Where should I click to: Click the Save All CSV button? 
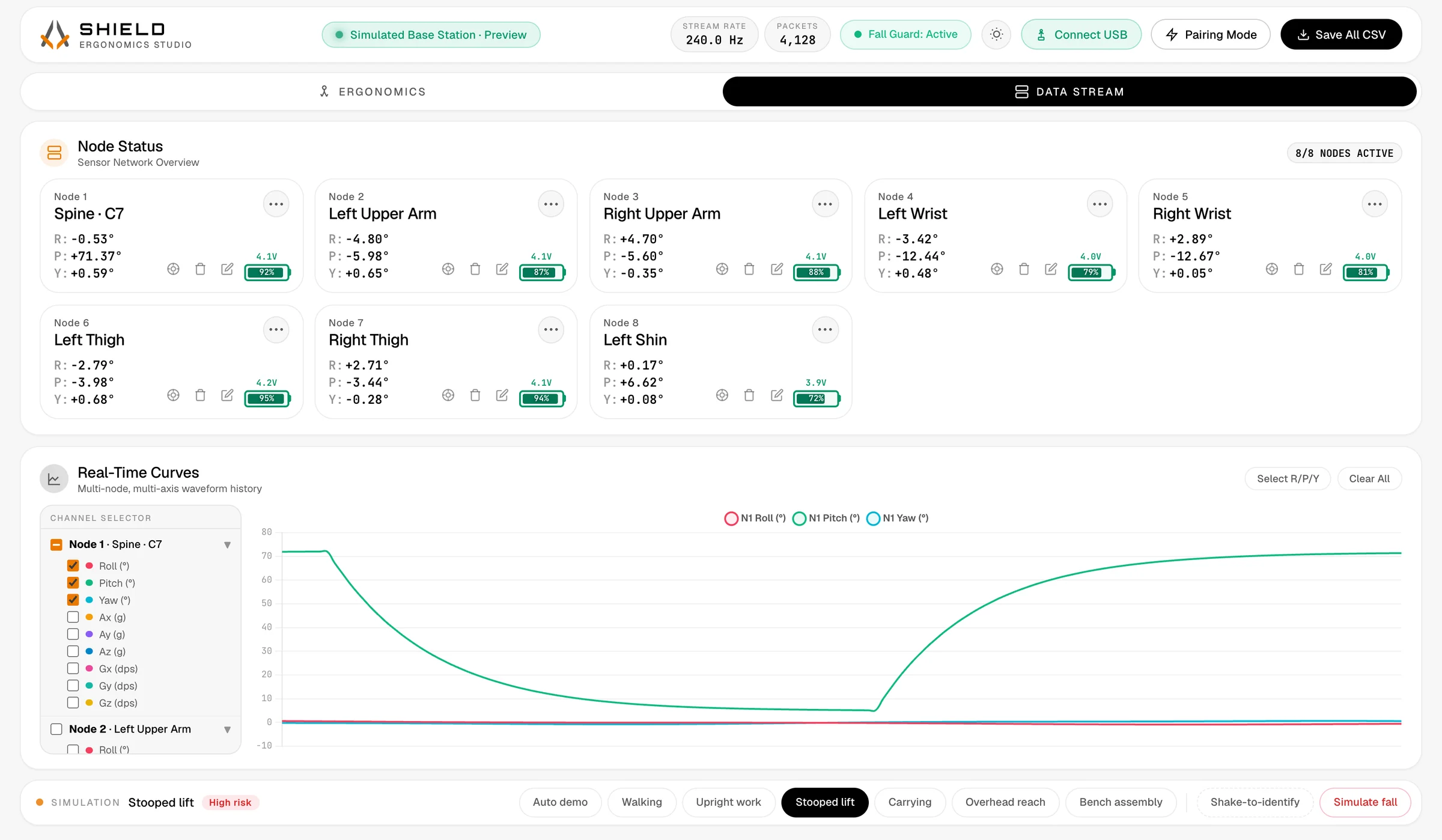click(1341, 34)
